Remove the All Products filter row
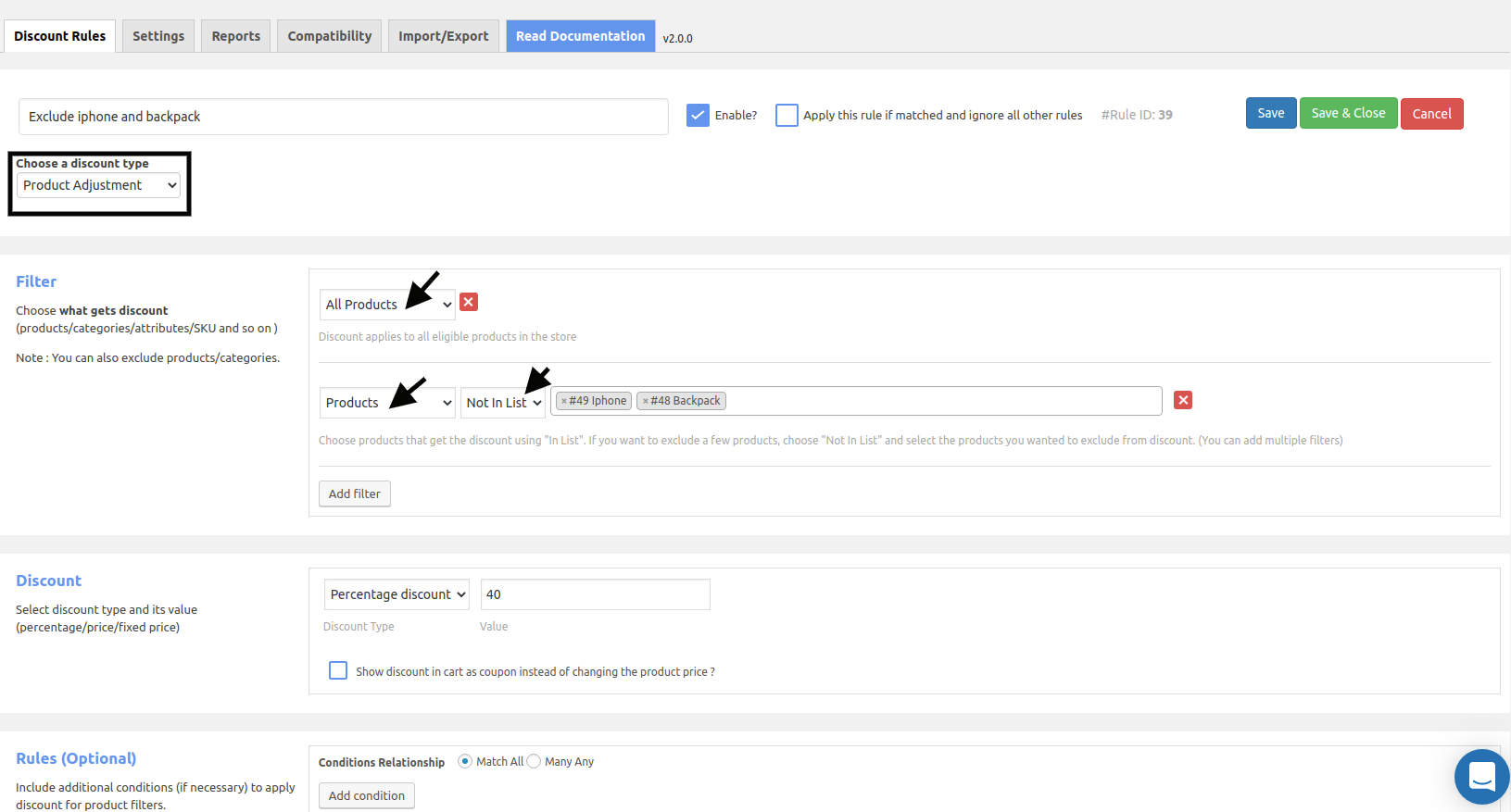The width and height of the screenshot is (1511, 812). pyautogui.click(x=469, y=302)
